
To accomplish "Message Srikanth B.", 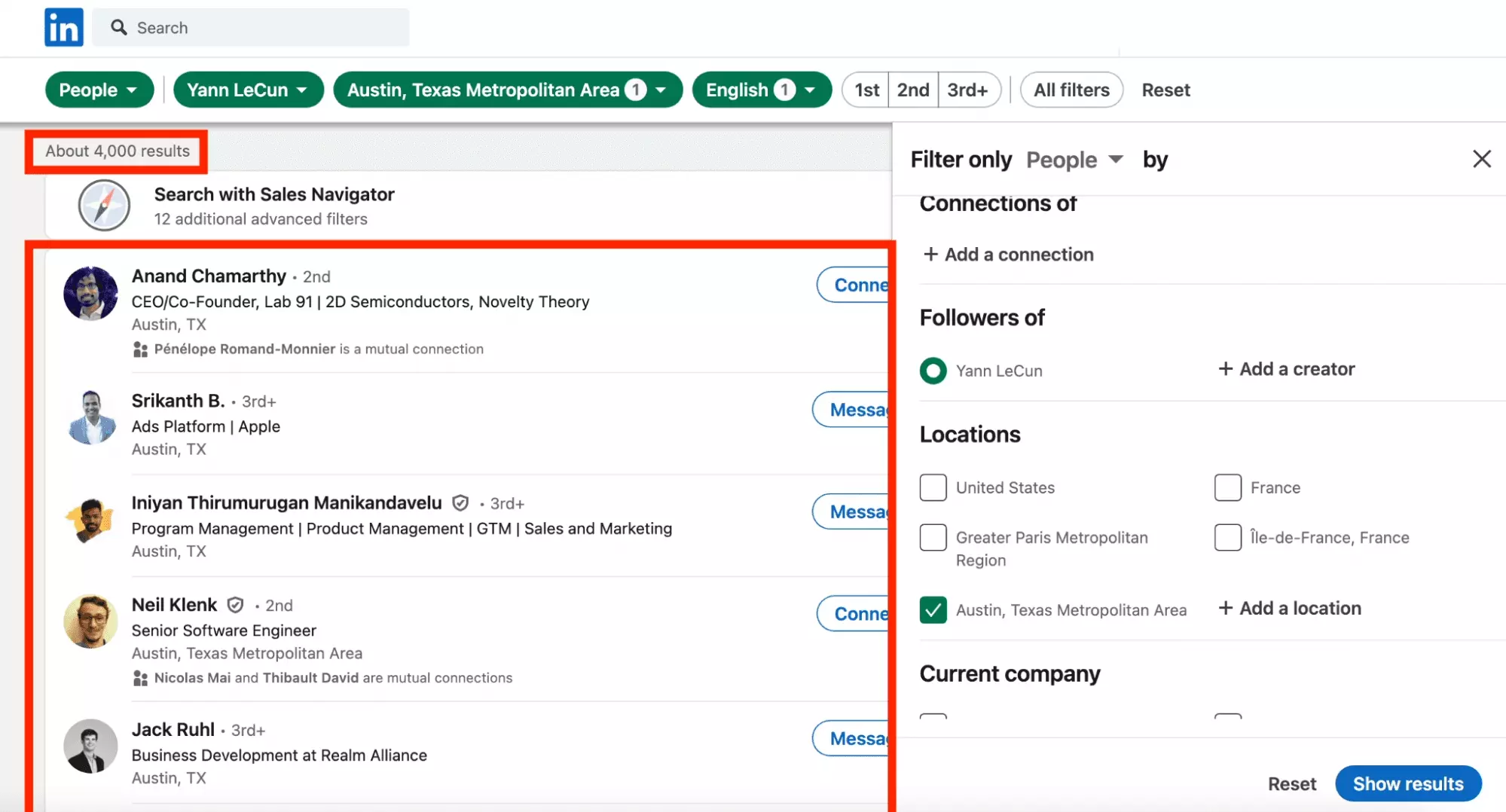I will 851,410.
